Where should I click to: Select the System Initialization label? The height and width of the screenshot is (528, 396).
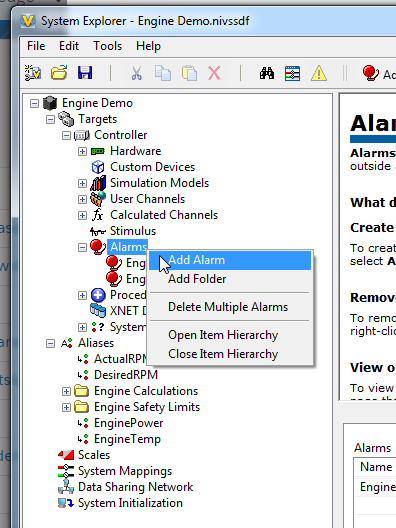[130, 503]
